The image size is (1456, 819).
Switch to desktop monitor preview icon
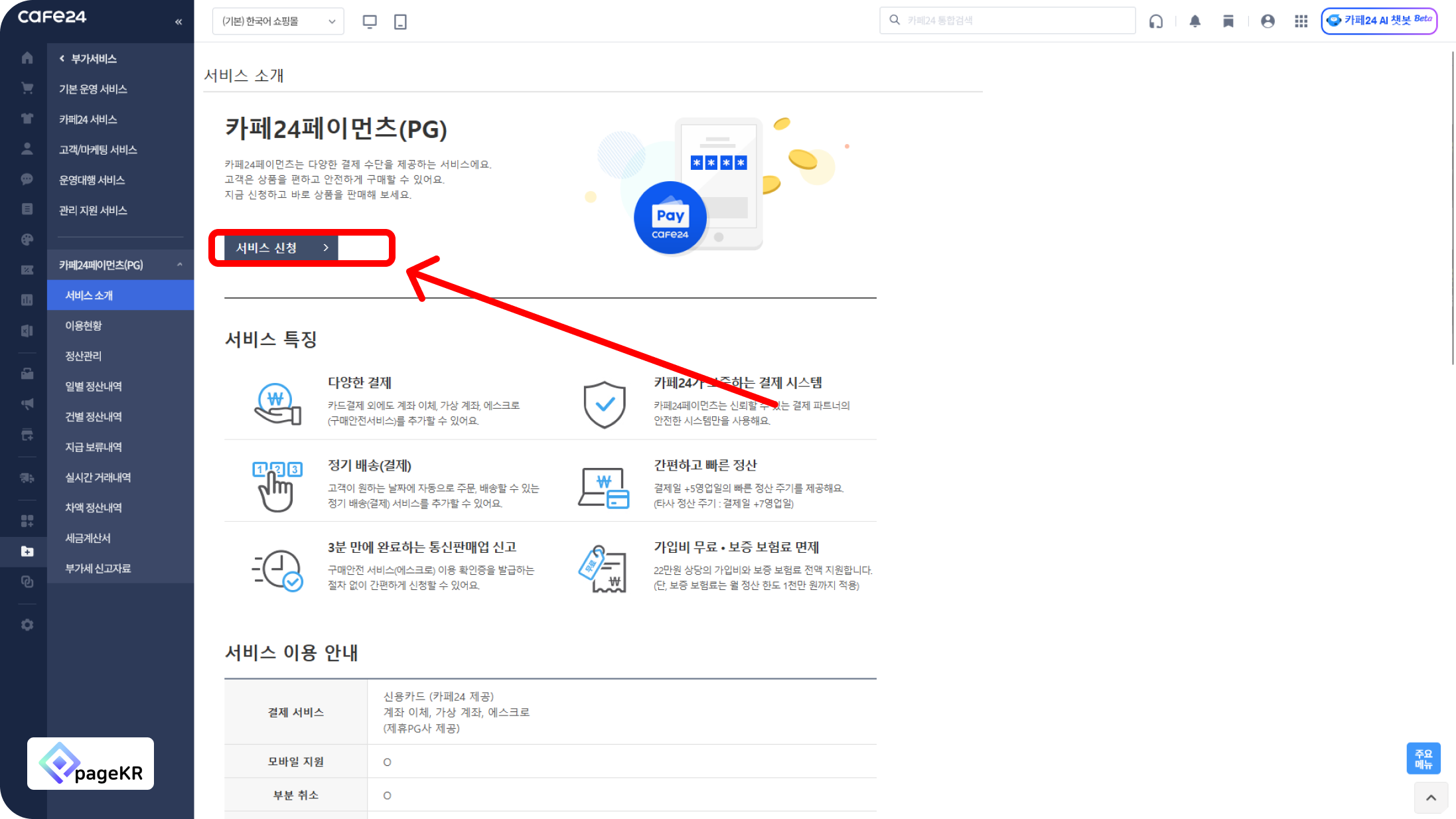pyautogui.click(x=370, y=22)
